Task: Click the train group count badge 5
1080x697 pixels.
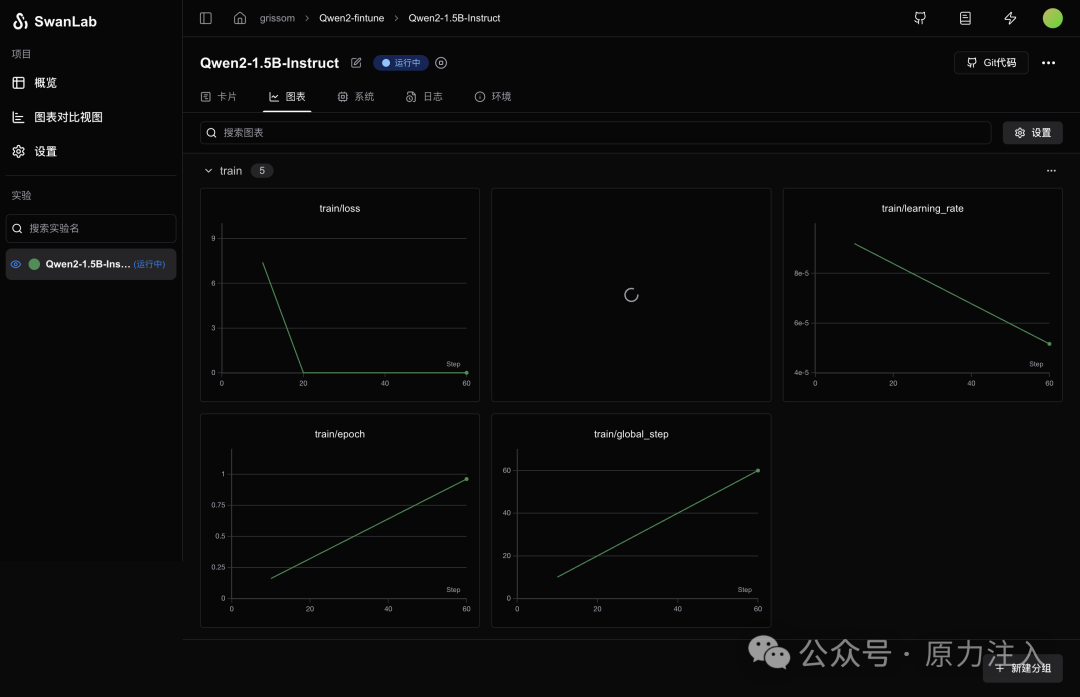Action: coord(262,171)
